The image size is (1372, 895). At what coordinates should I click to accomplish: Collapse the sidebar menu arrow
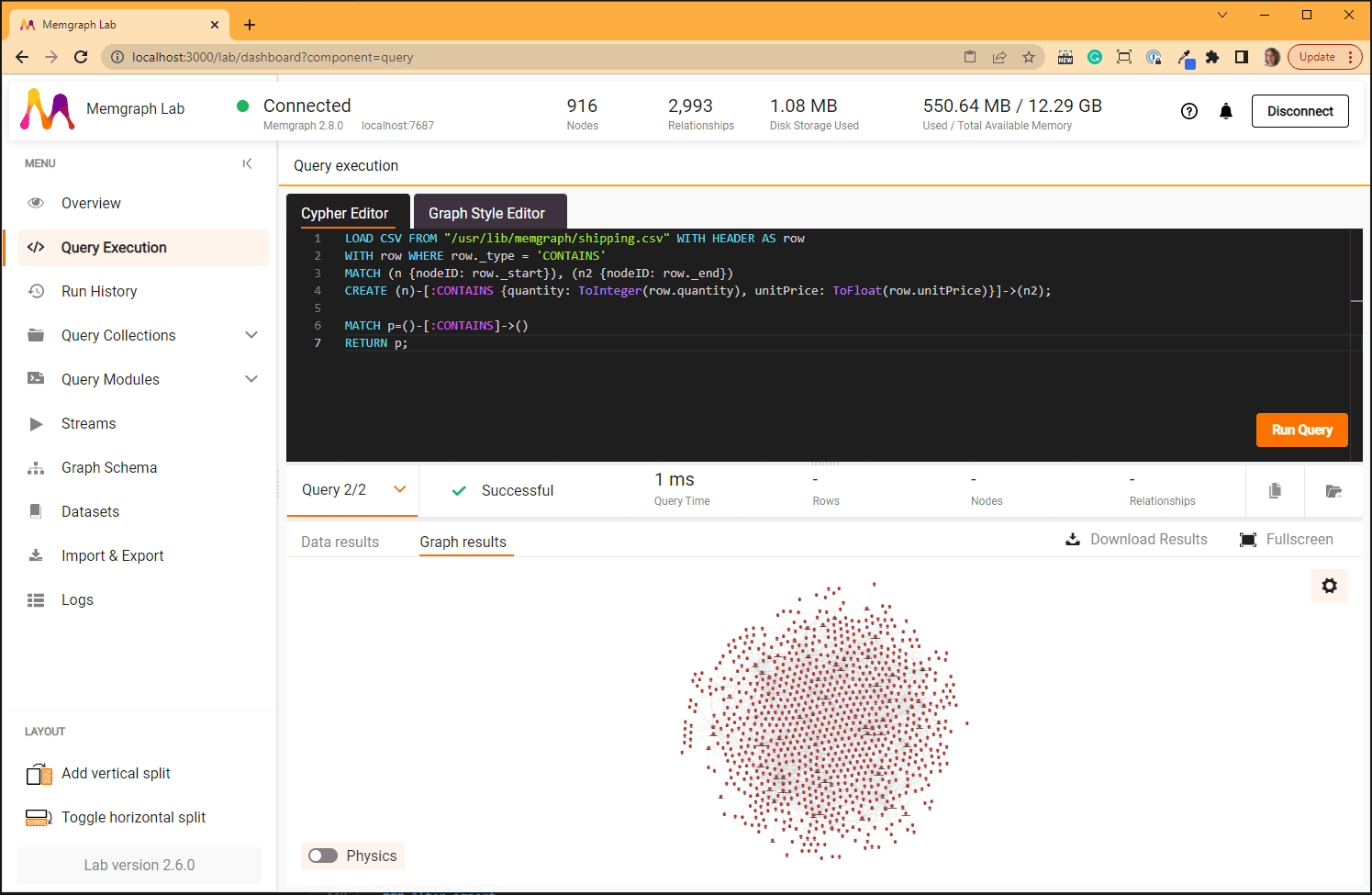247,163
